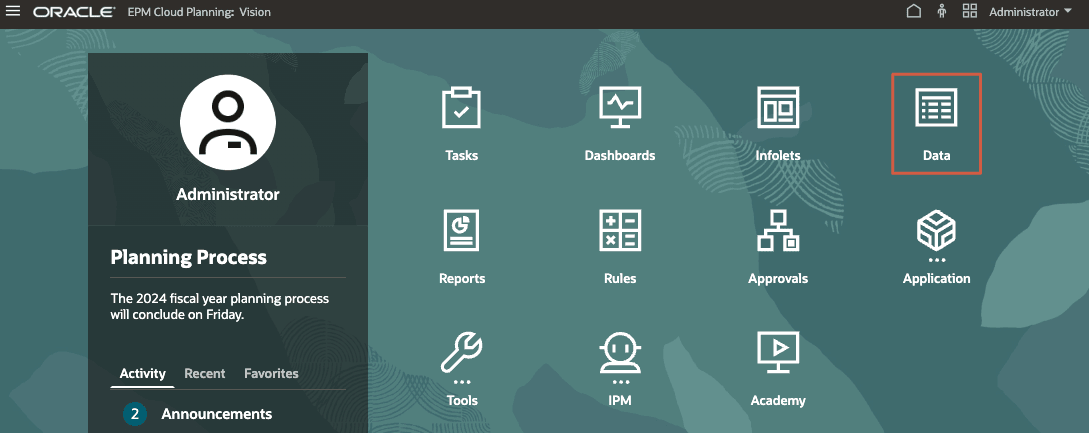Open the Rules calculator card

620,247
